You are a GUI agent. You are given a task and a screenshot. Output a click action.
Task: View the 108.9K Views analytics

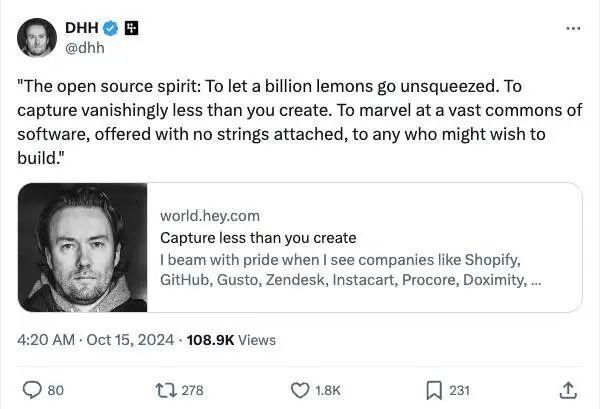point(232,340)
